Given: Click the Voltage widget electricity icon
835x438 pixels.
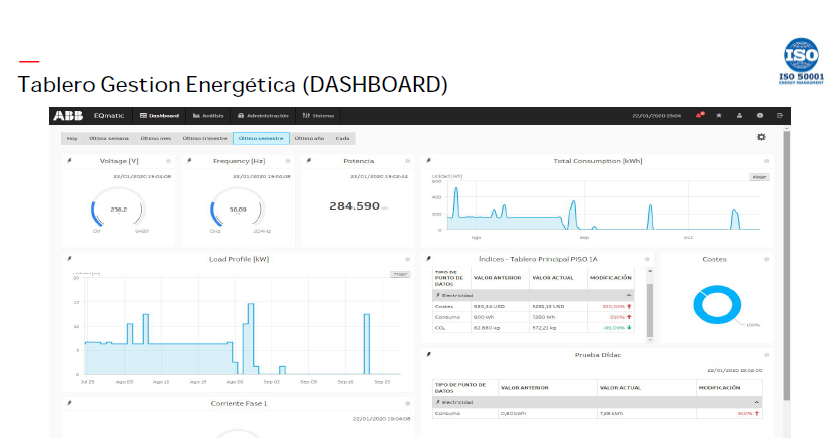Looking at the screenshot, I should pyautogui.click(x=69, y=160).
